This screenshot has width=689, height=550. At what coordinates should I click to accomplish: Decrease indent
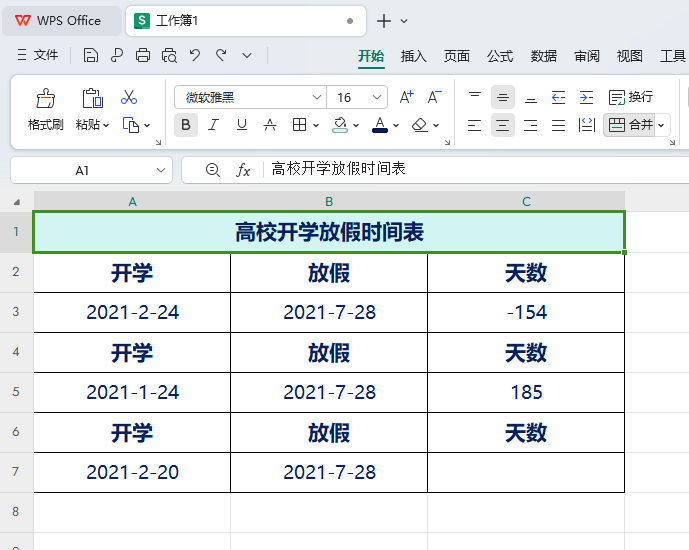558,97
